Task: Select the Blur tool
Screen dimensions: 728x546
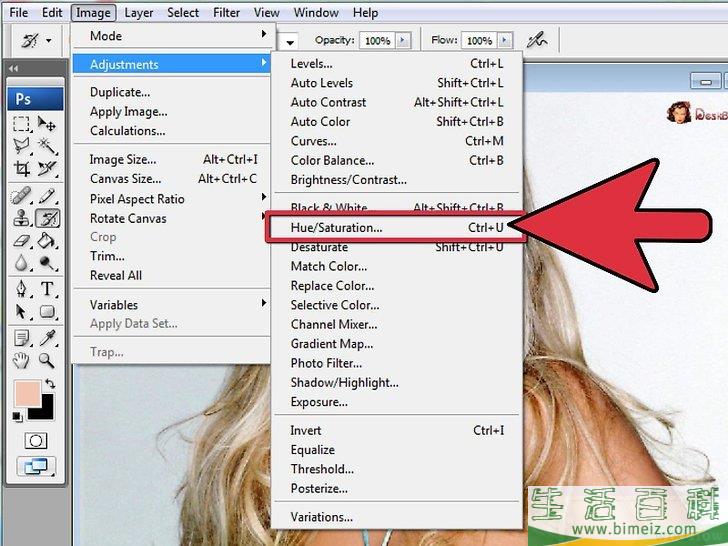Action: point(21,263)
